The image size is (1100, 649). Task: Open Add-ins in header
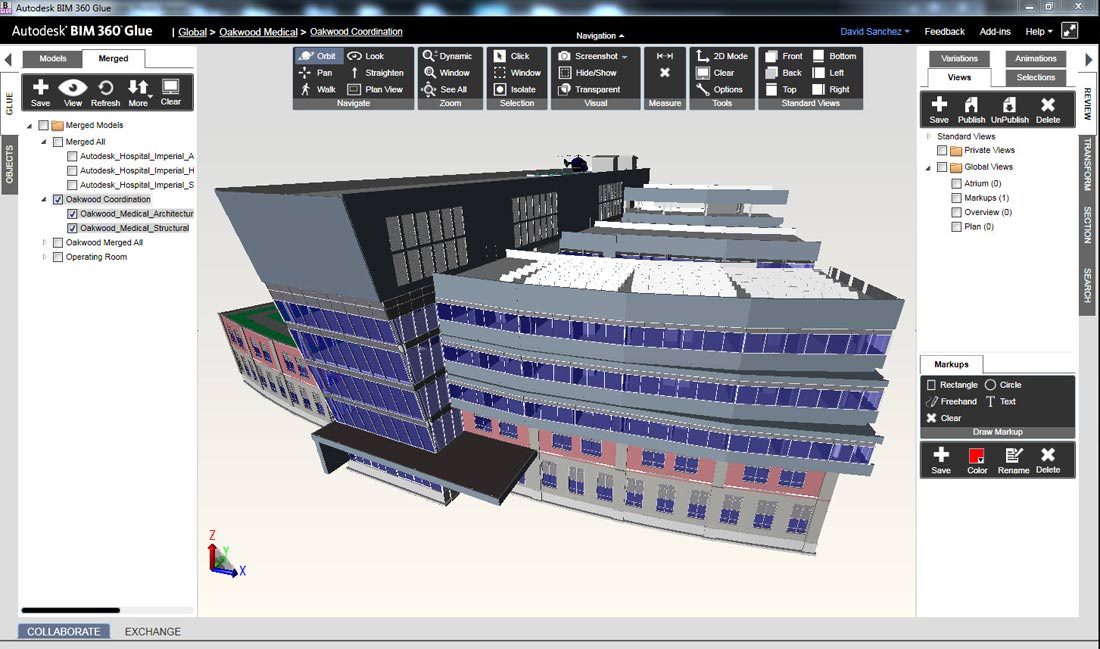point(995,32)
